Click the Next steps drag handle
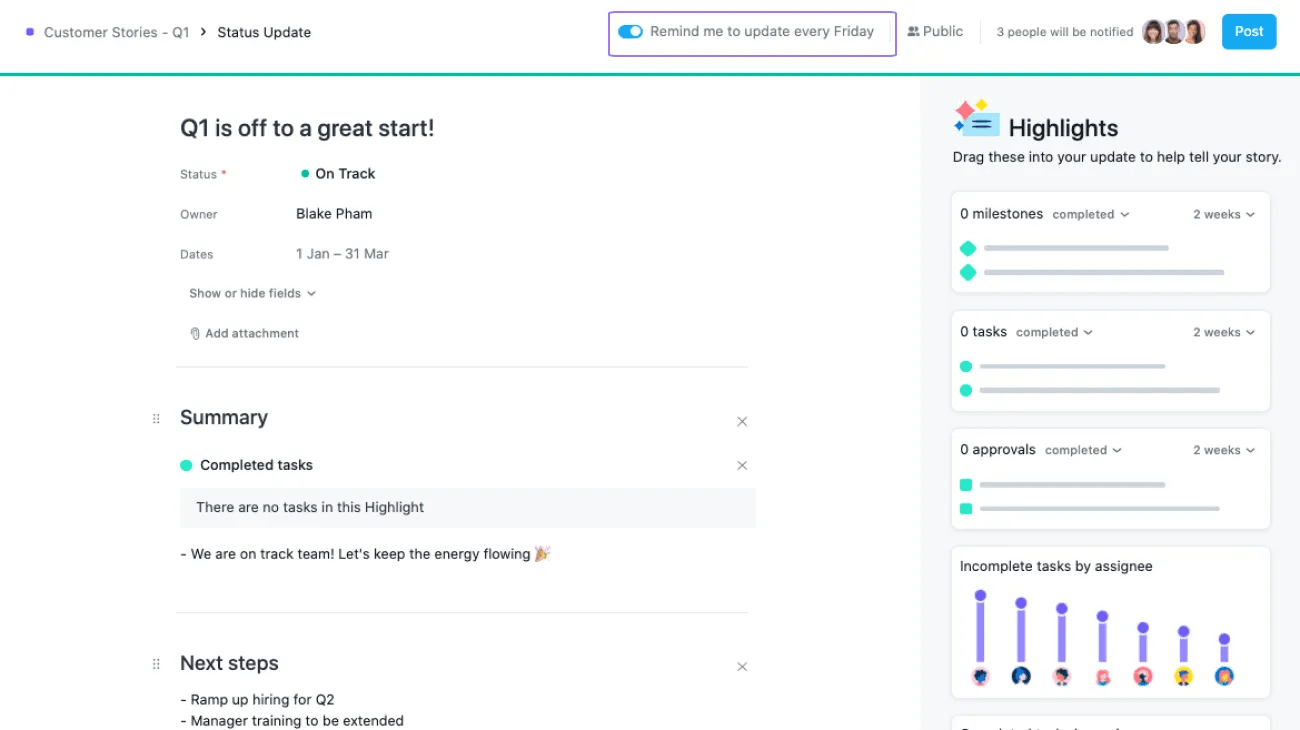Screen dimensions: 1300x730 coord(155,663)
